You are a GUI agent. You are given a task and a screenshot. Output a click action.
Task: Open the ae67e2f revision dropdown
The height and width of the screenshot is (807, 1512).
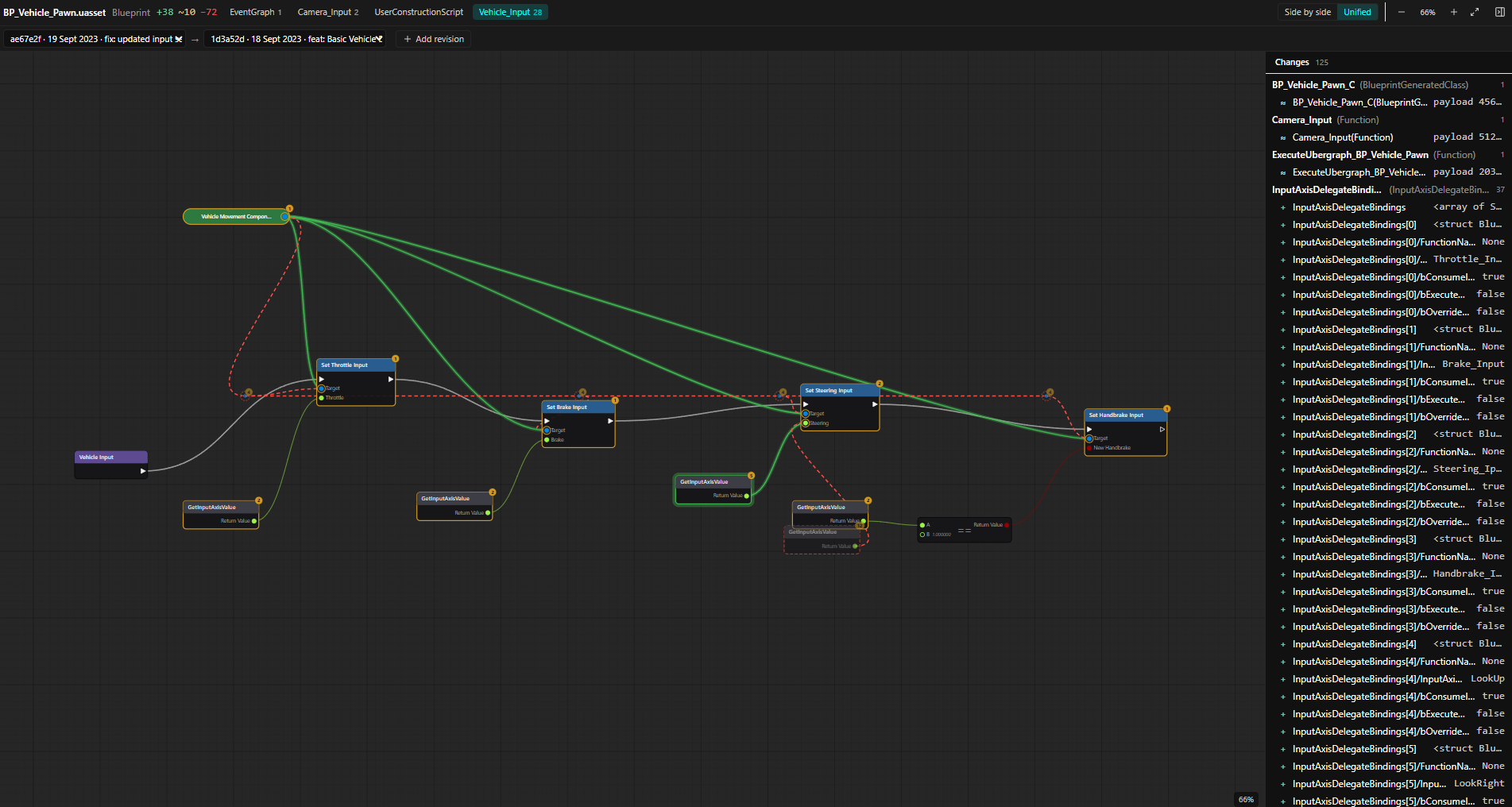tap(95, 39)
